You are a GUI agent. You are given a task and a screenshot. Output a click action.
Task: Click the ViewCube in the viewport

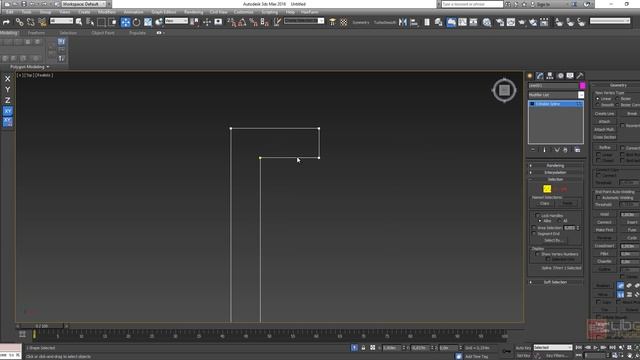(x=504, y=90)
